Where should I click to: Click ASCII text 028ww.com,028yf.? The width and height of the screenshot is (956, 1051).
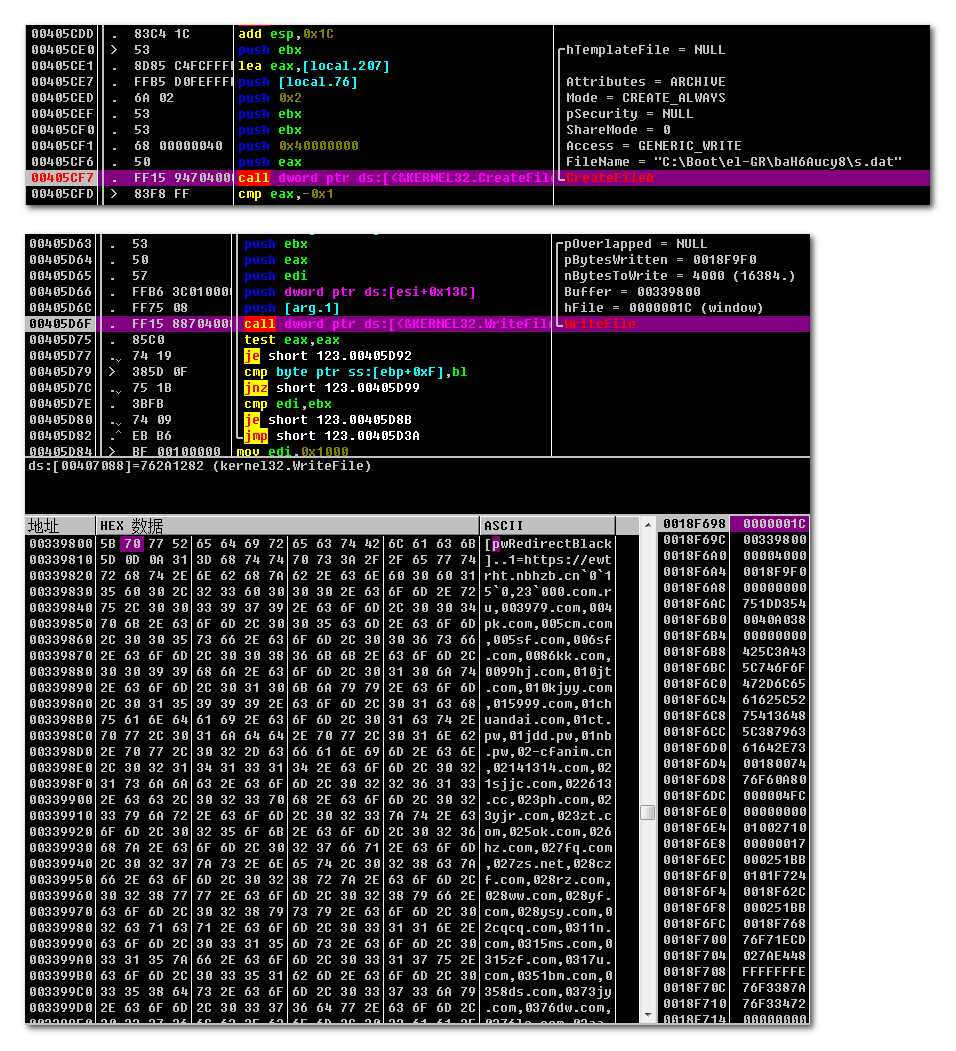[548, 895]
